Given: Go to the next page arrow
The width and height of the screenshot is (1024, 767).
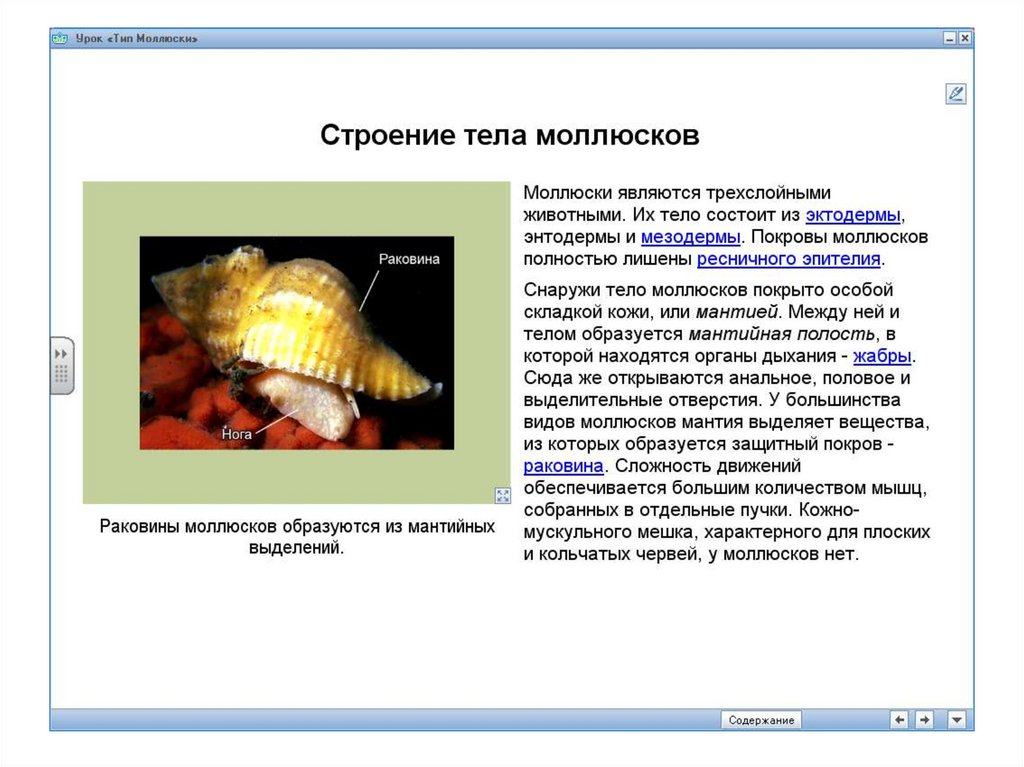Looking at the screenshot, I should click(925, 719).
